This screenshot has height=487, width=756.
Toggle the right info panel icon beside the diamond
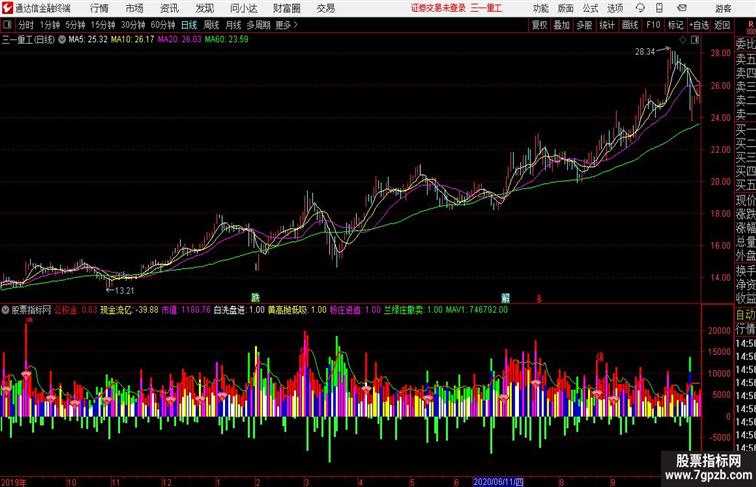pos(695,40)
